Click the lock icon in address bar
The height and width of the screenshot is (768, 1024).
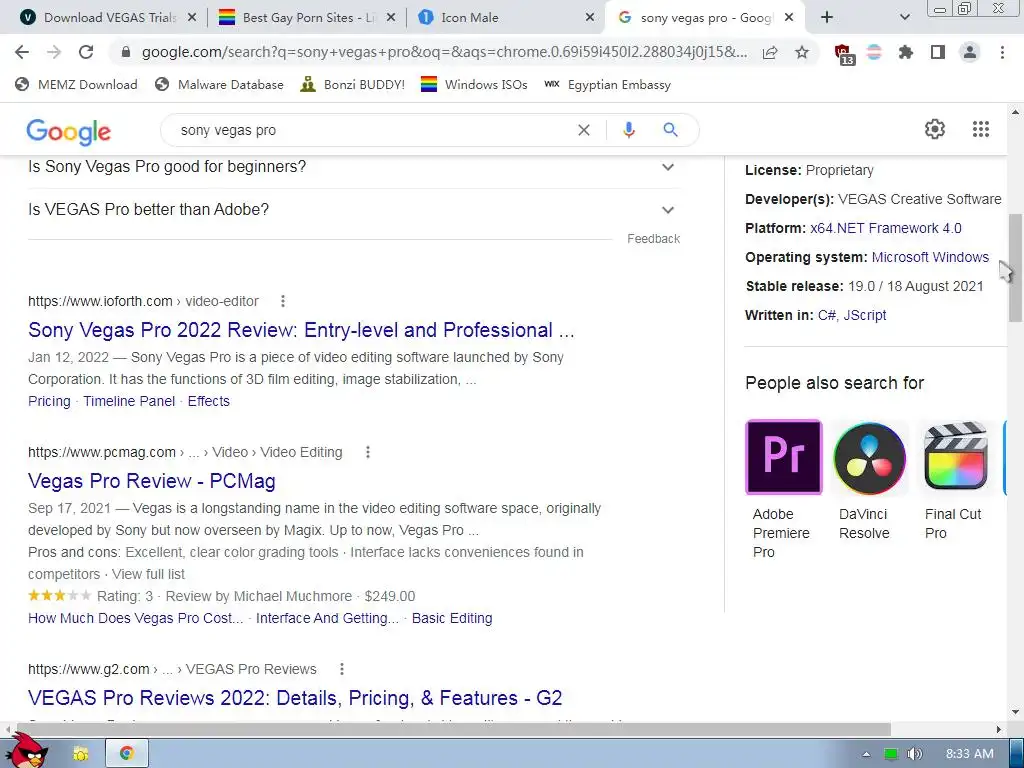pyautogui.click(x=126, y=52)
